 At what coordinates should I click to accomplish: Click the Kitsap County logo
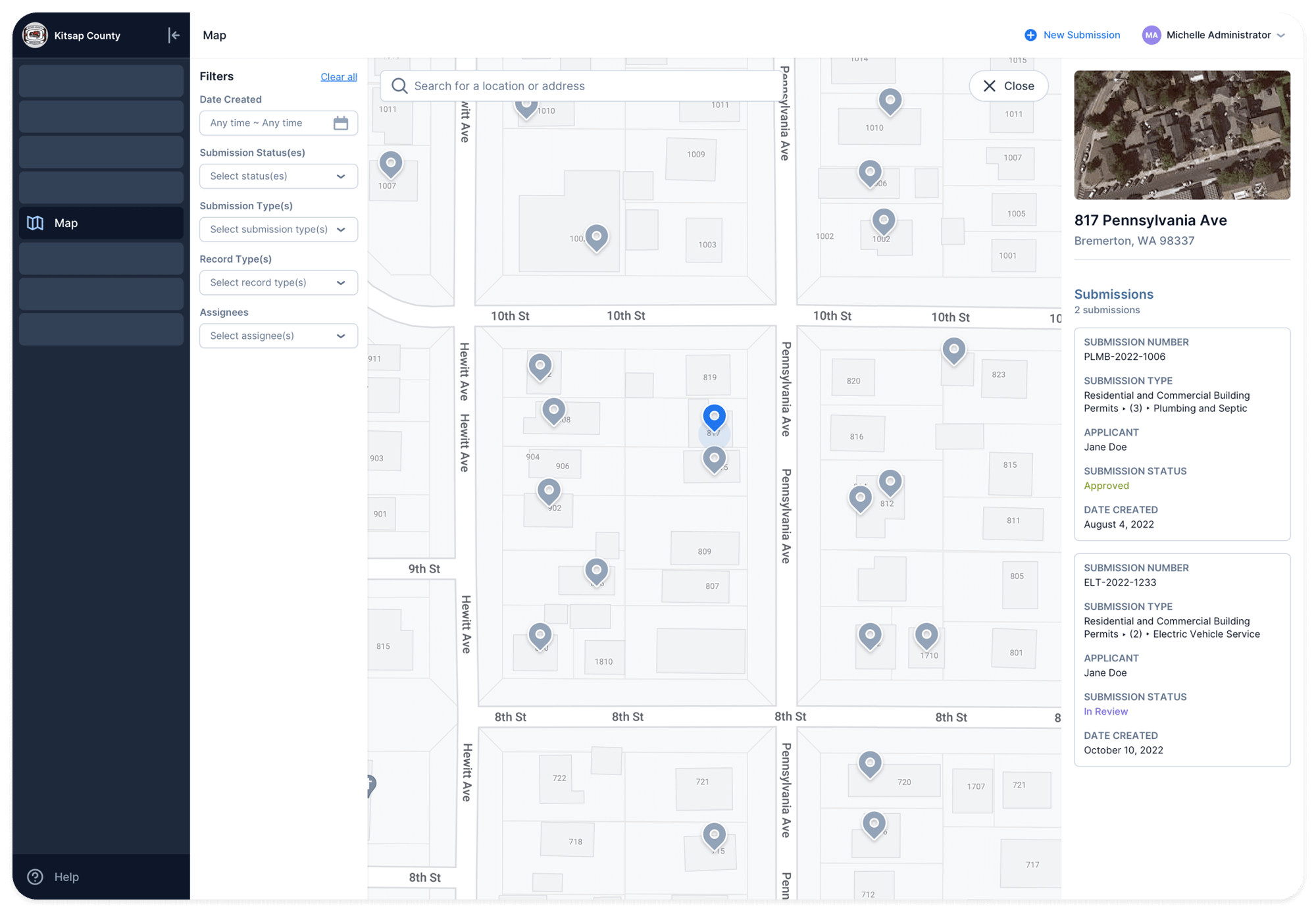point(34,35)
